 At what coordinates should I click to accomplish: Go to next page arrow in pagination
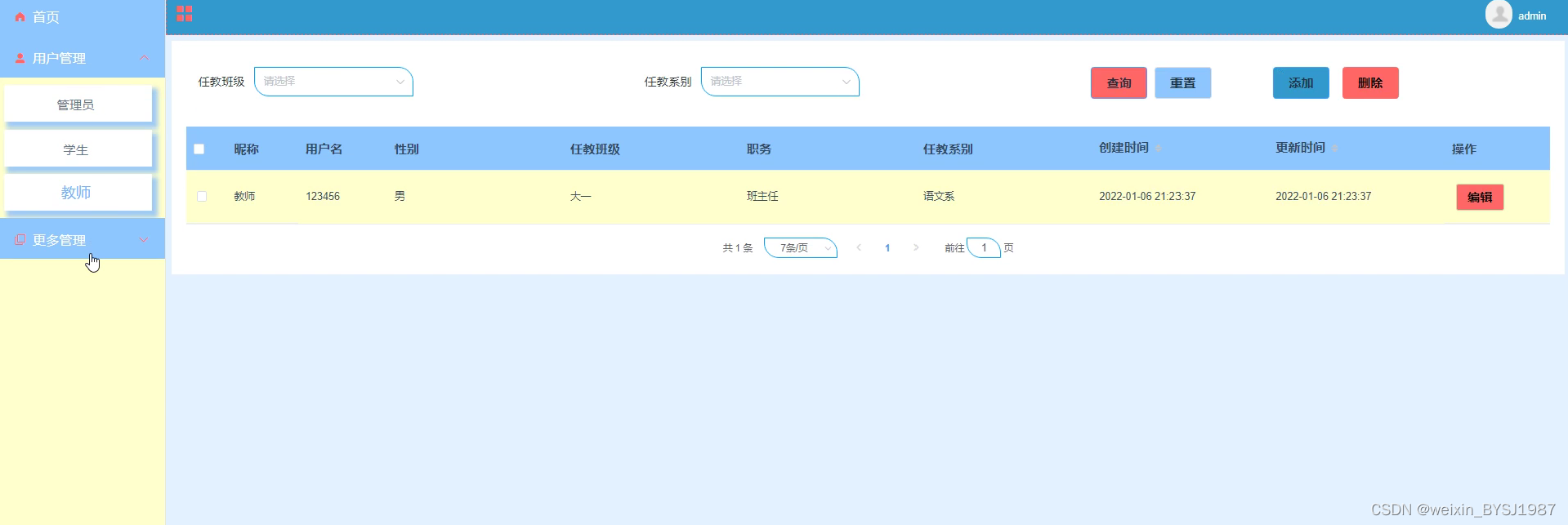tap(916, 247)
